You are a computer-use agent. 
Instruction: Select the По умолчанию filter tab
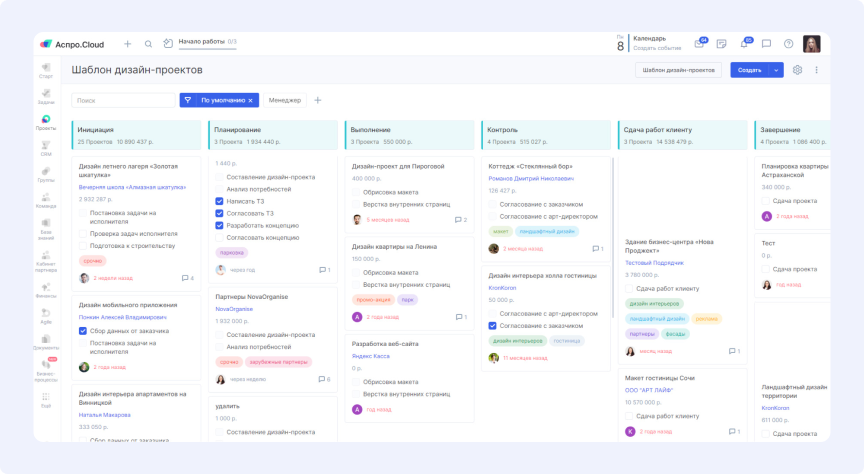pyautogui.click(x=219, y=100)
